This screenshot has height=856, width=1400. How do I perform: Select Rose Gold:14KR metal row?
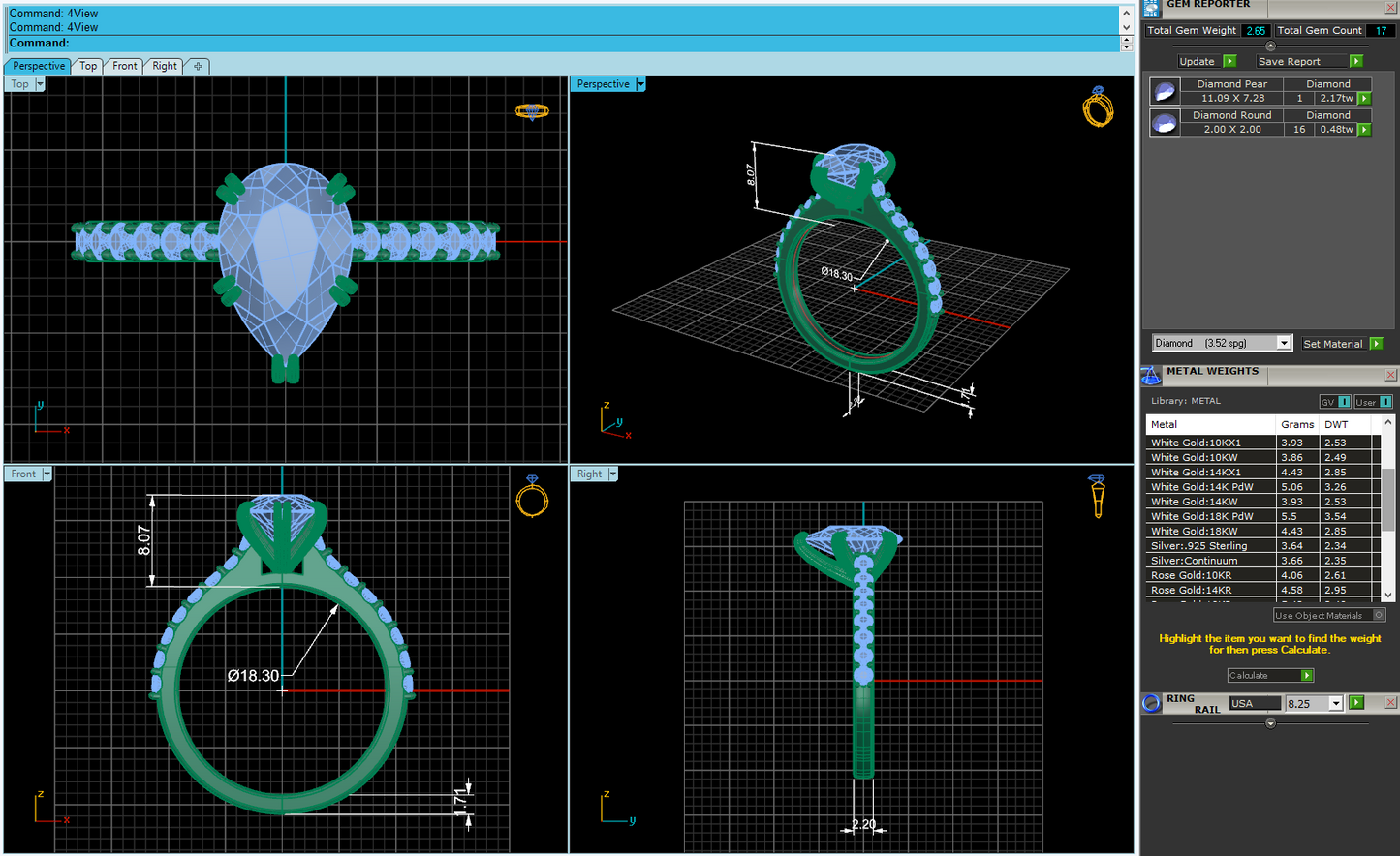(x=1263, y=590)
